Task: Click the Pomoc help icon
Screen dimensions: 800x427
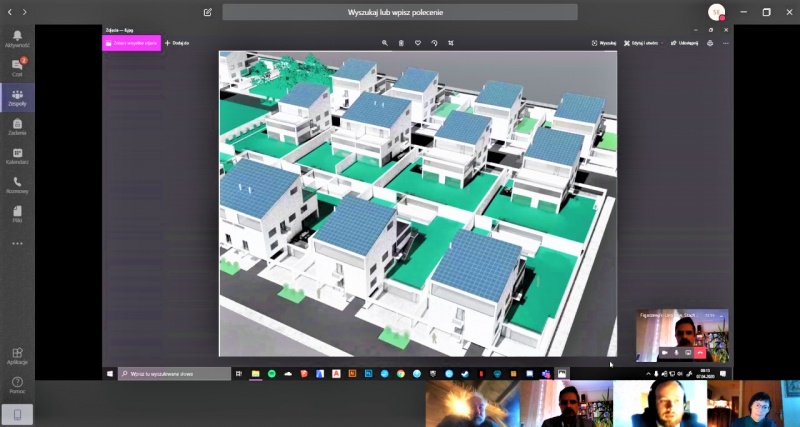Action: point(17,384)
